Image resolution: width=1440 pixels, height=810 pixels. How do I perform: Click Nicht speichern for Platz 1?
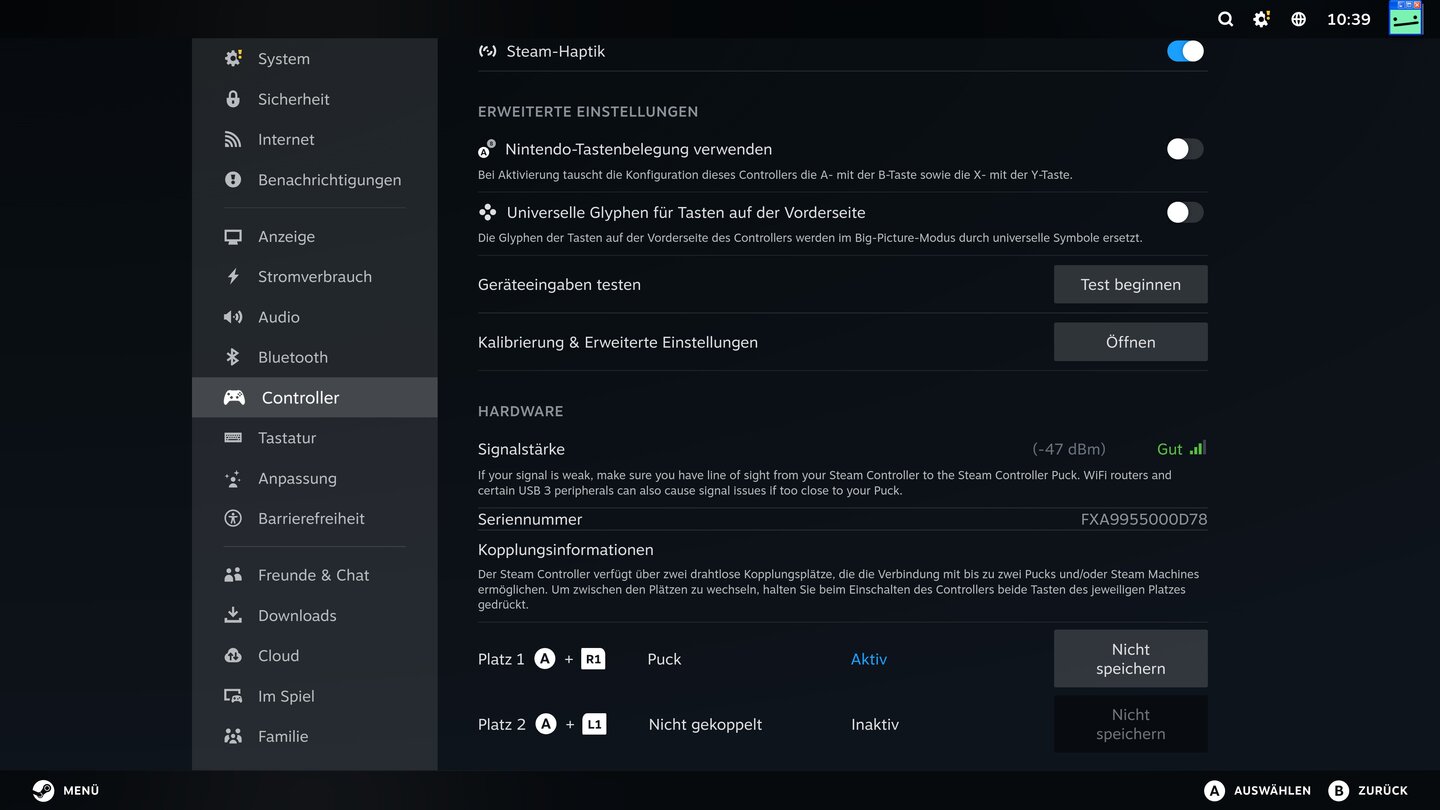(x=1130, y=658)
